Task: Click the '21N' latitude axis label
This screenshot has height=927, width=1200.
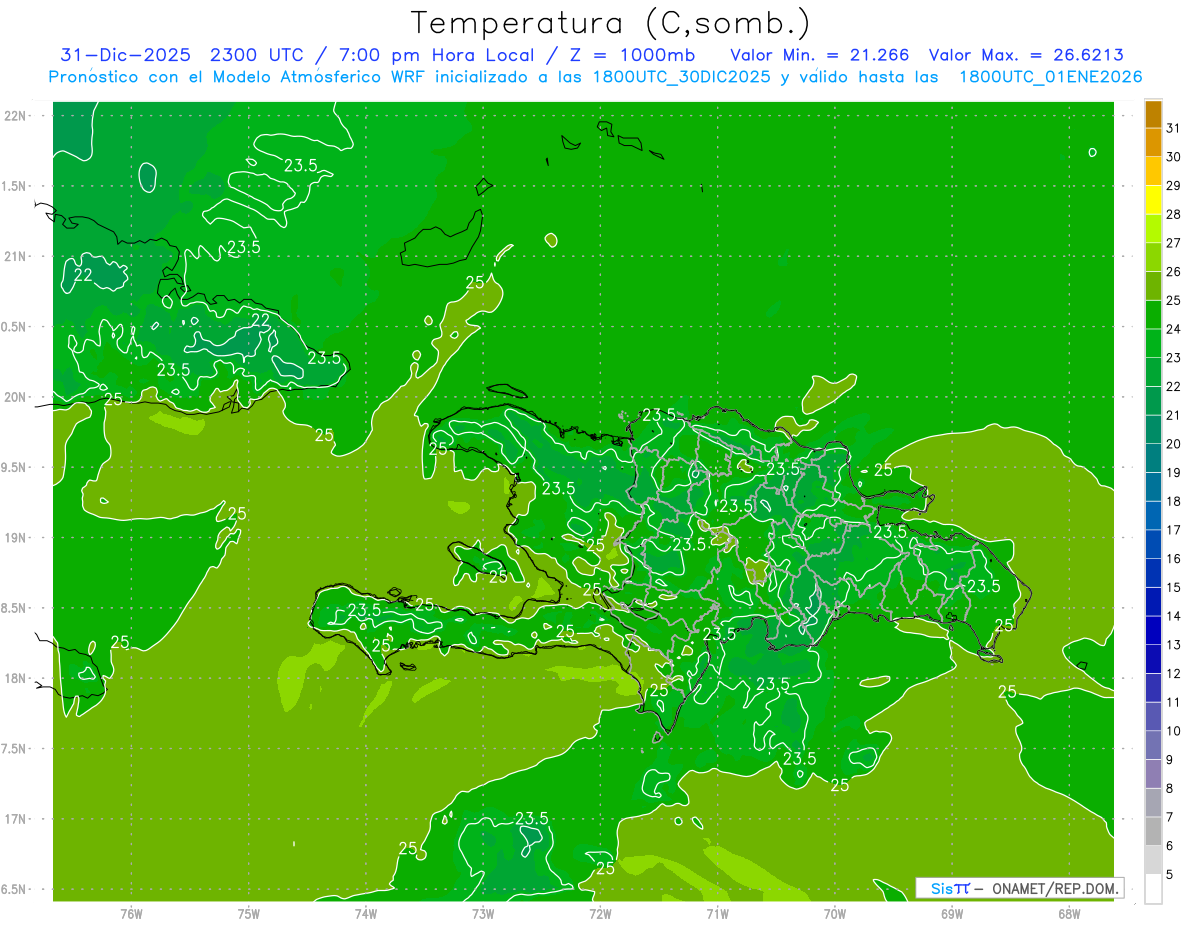Action: click(15, 256)
